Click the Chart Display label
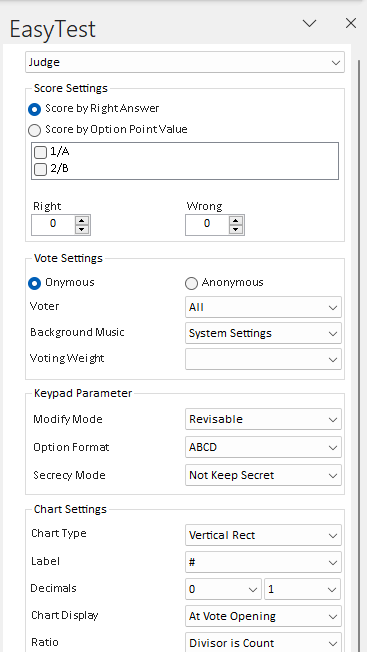Viewport: 367px width, 652px height. pyautogui.click(x=64, y=615)
